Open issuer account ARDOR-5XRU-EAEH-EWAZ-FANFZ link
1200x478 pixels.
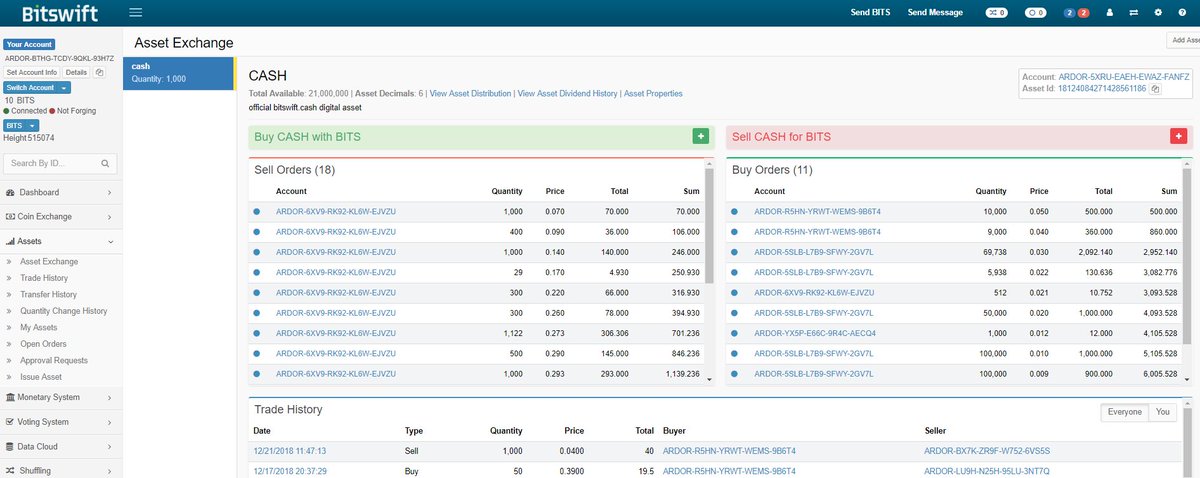point(1123,77)
